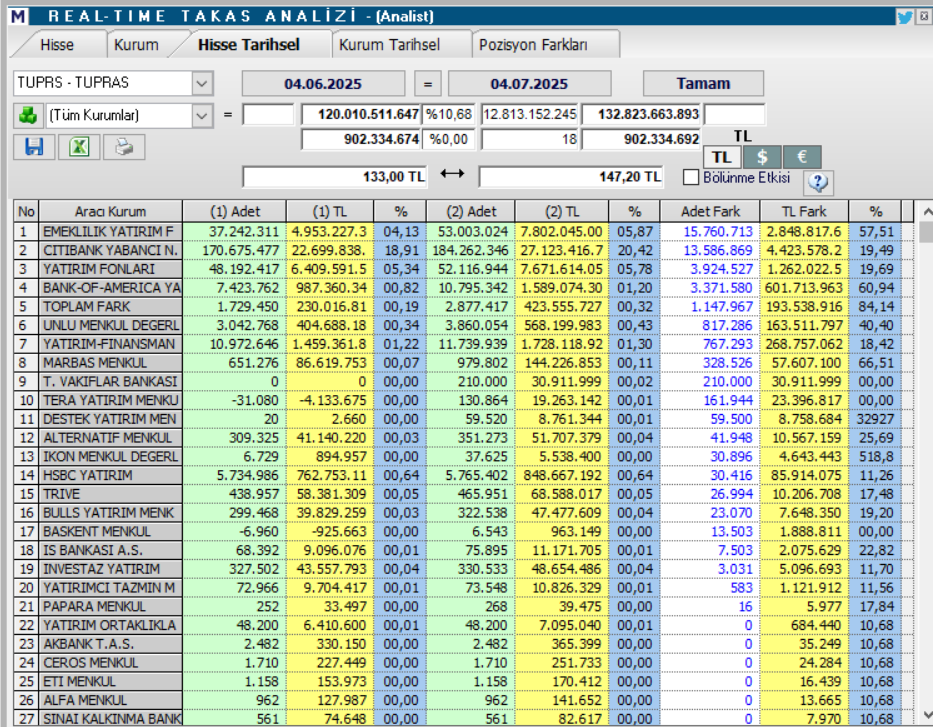Click the printer icon
This screenshot has width=933, height=727.
123,147
